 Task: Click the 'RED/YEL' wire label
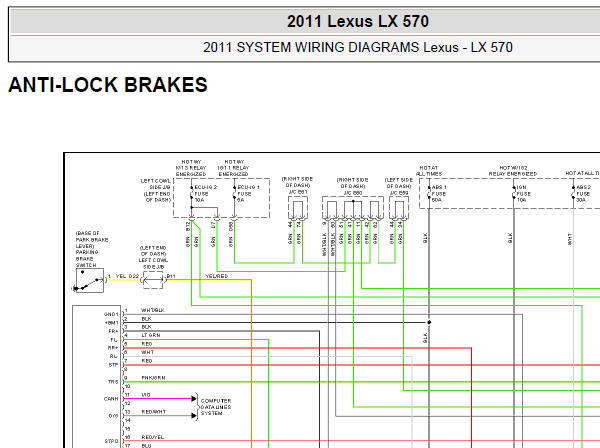pyautogui.click(x=153, y=437)
